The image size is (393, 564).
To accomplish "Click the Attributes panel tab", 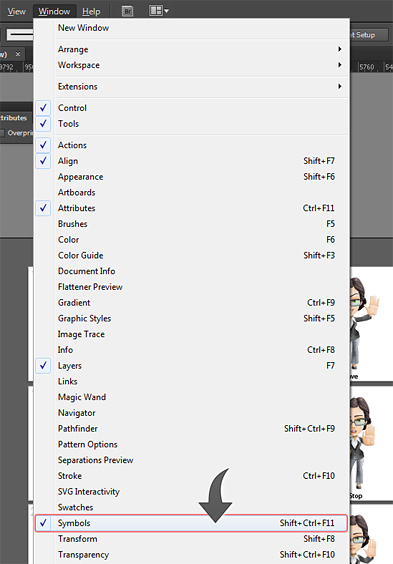I will (14, 118).
